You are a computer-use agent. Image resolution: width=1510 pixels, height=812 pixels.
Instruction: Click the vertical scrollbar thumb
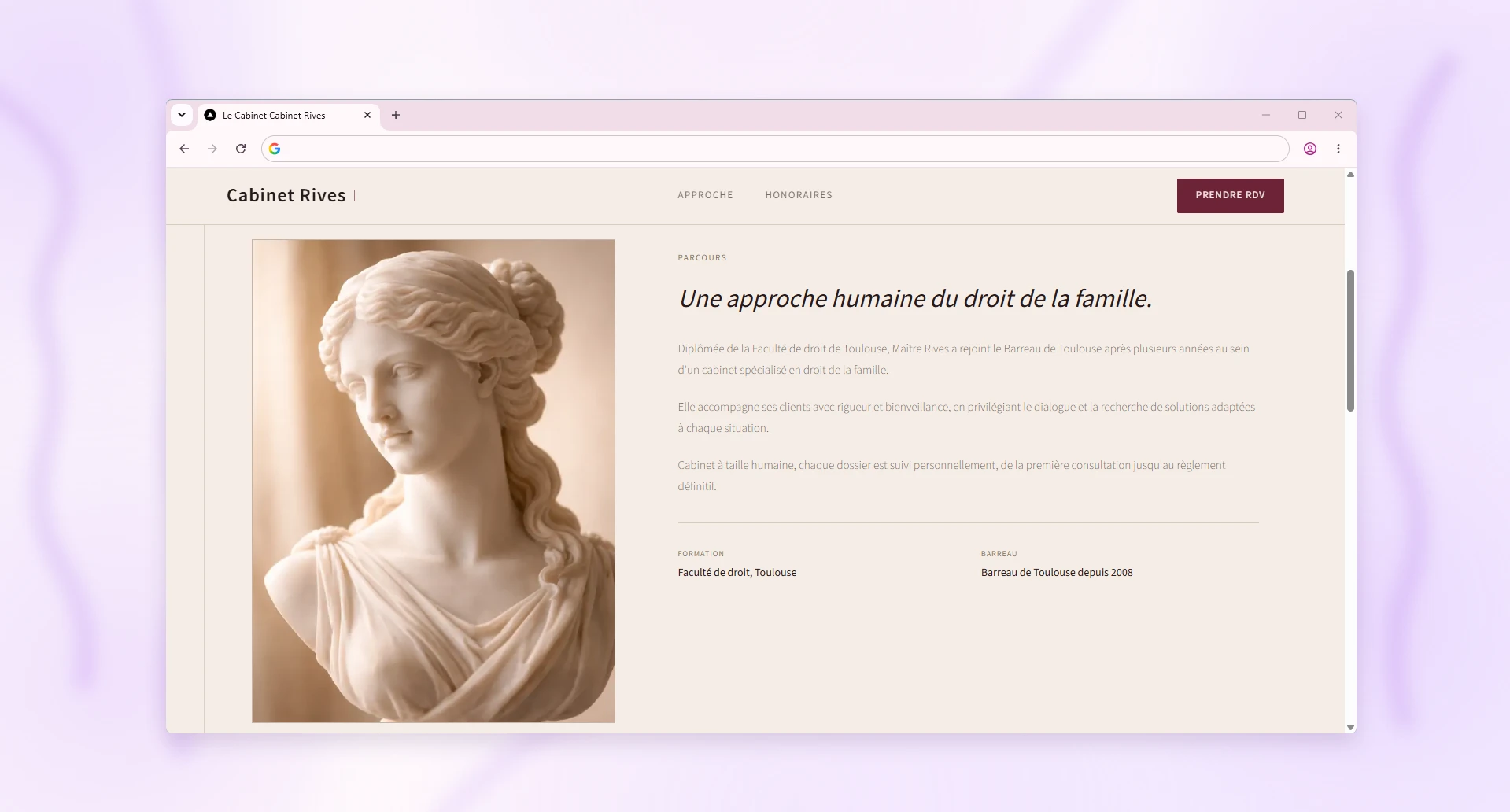point(1350,341)
